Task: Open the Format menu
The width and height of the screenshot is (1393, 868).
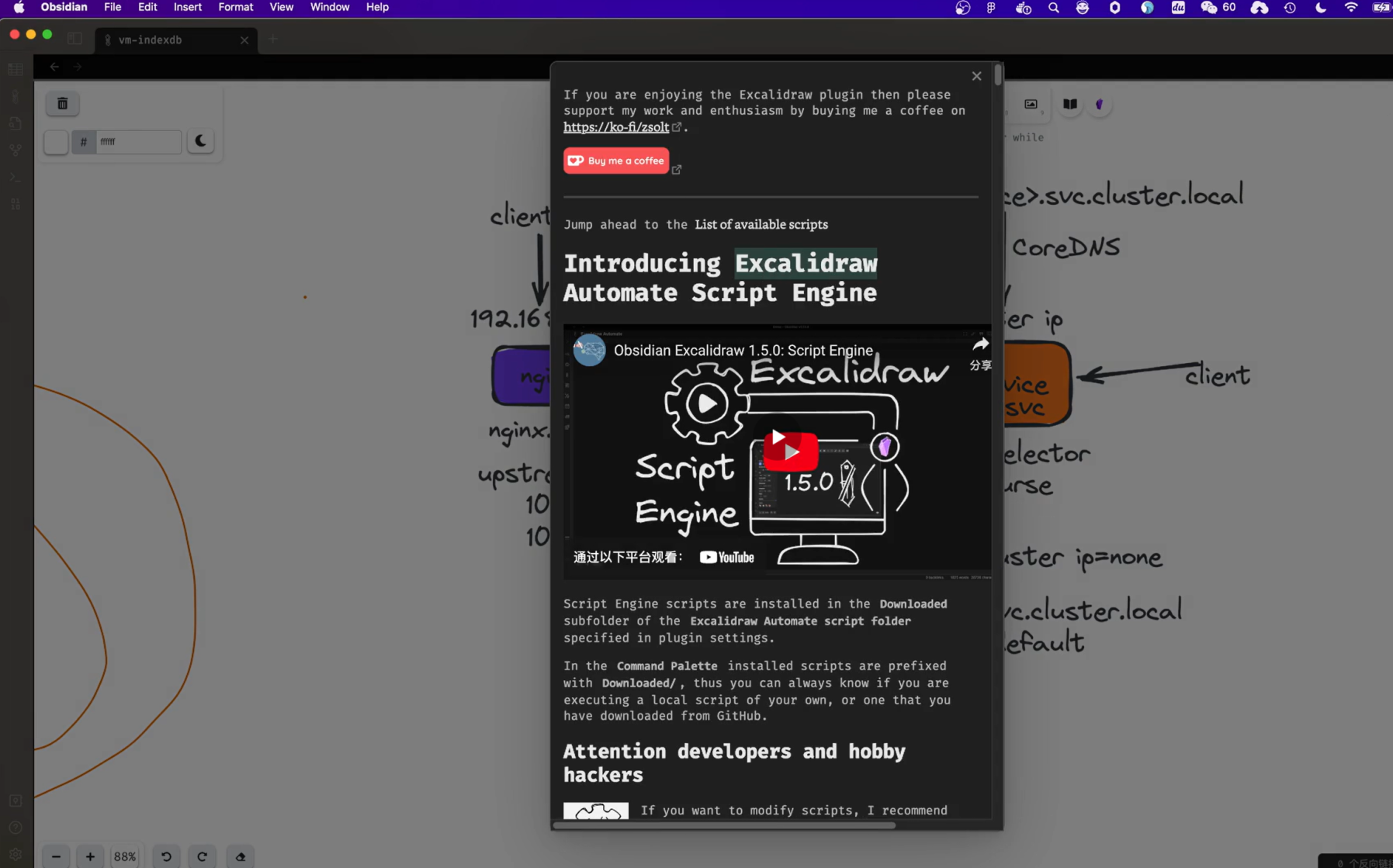Action: pyautogui.click(x=236, y=7)
